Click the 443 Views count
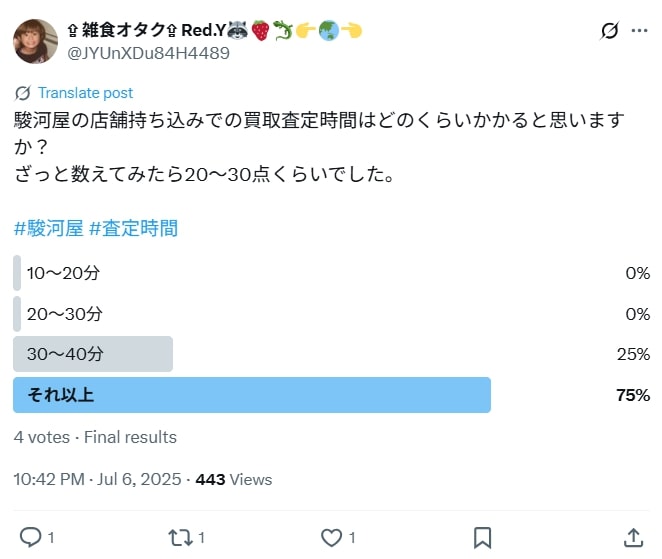 [x=233, y=480]
